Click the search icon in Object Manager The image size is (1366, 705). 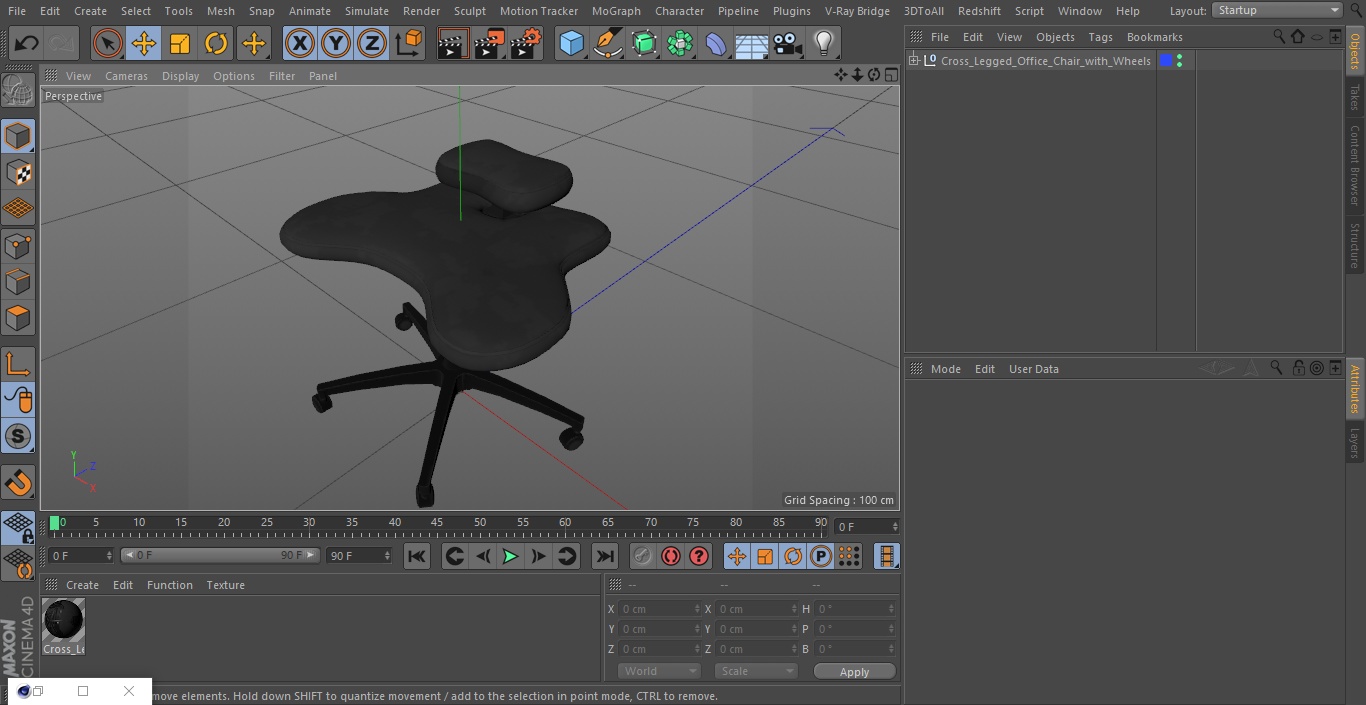1279,36
